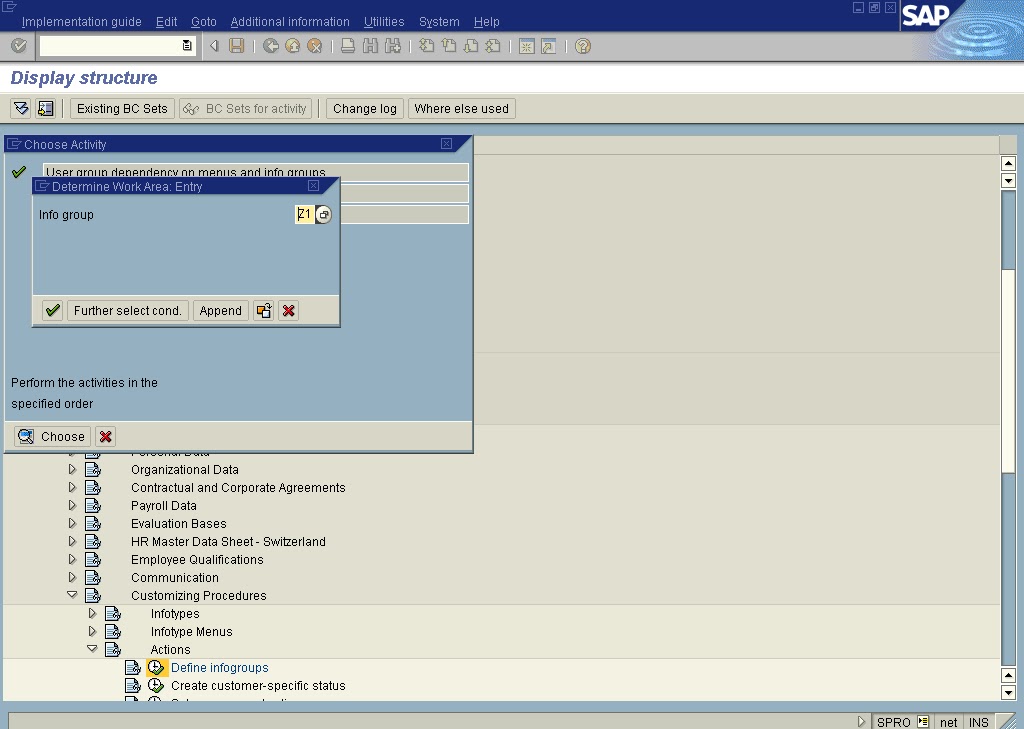The height and width of the screenshot is (729, 1024).
Task: Cancel the dialog with the red X icon
Action: [288, 310]
